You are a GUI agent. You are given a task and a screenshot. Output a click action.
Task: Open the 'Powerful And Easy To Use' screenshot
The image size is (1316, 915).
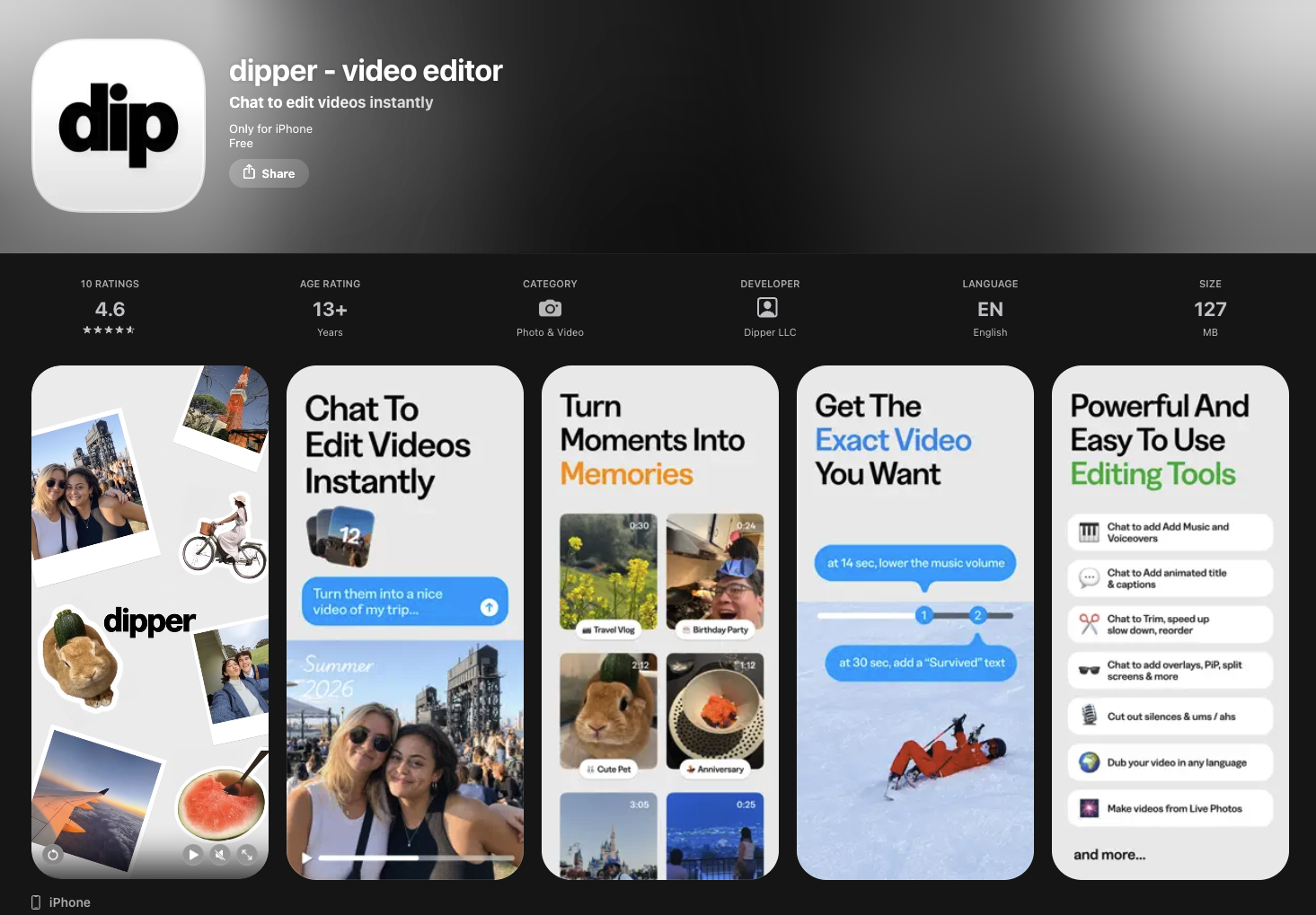(1170, 622)
